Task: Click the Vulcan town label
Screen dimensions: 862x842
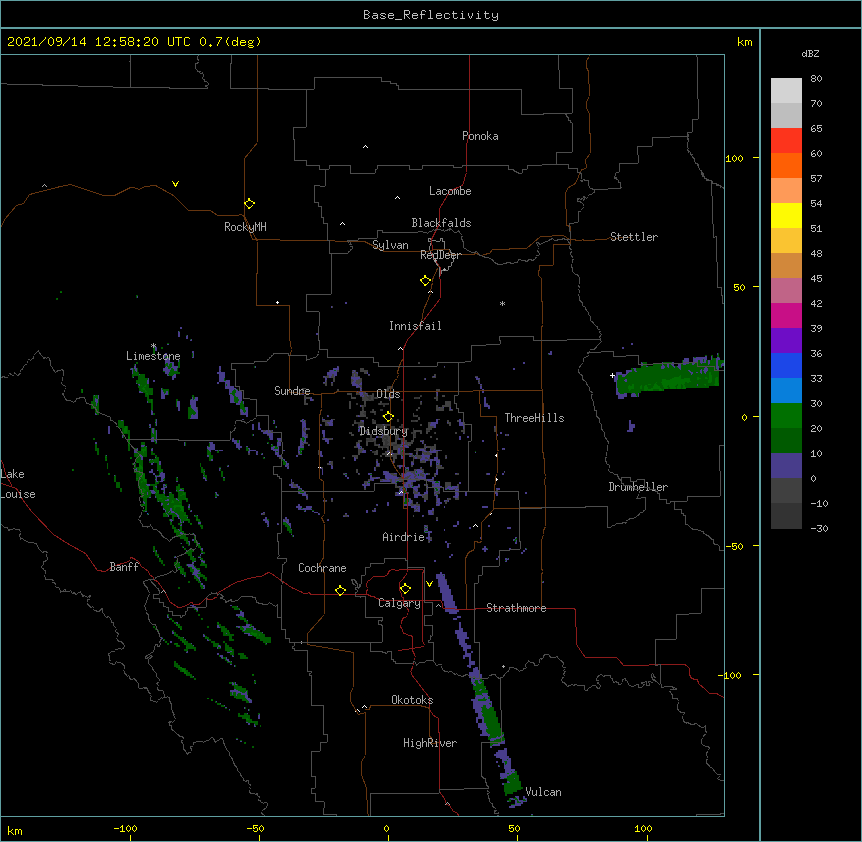Action: point(543,792)
